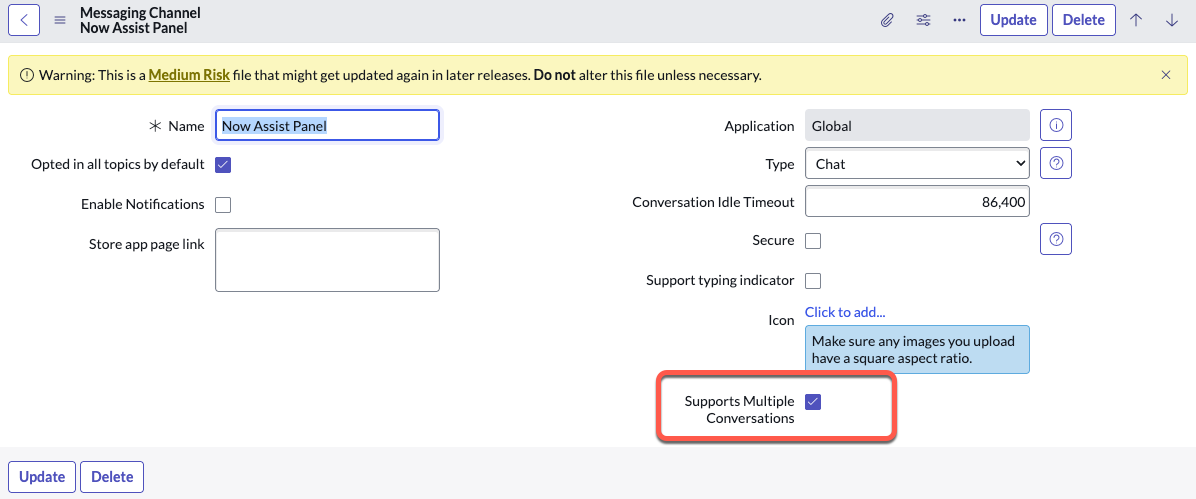
Task: Click the Conversation Idle Timeout field
Action: 918,201
